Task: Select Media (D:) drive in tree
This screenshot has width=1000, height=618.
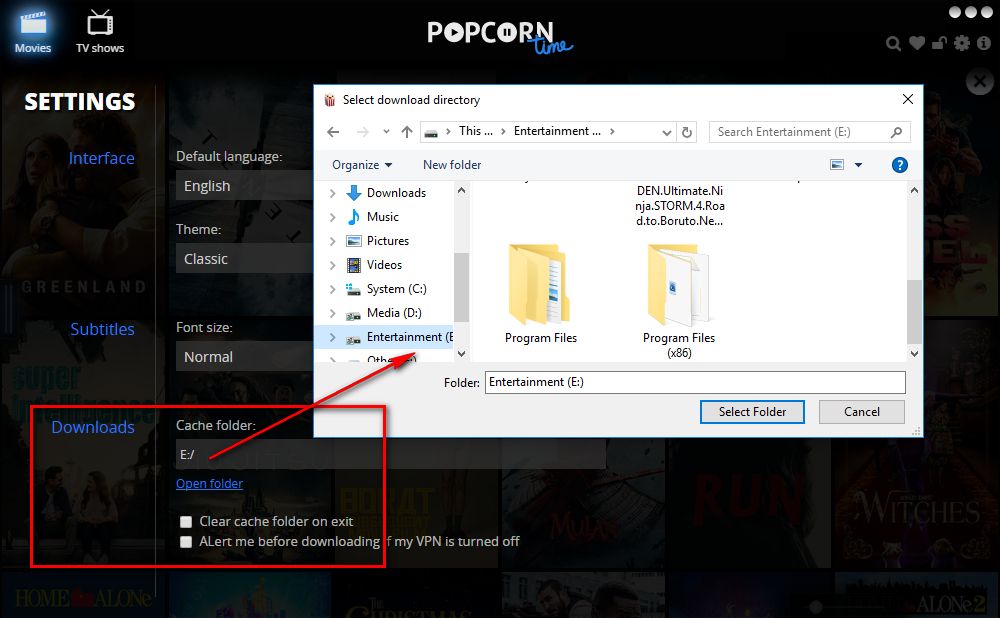Action: click(x=393, y=313)
